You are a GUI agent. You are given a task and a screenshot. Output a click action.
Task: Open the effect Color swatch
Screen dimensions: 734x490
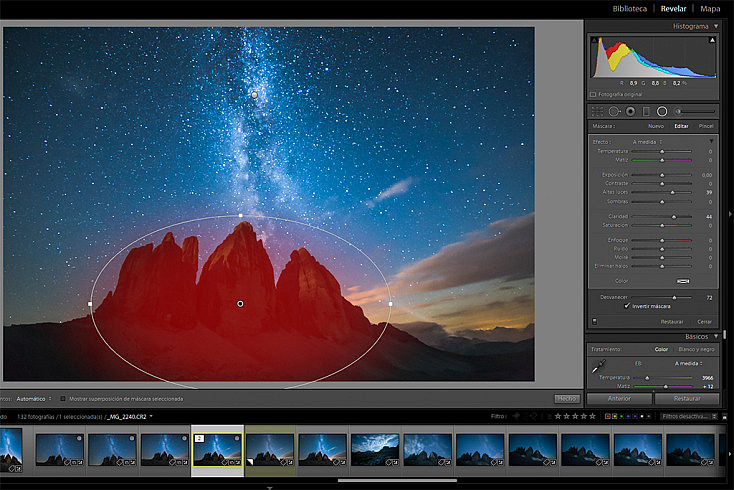(x=683, y=281)
